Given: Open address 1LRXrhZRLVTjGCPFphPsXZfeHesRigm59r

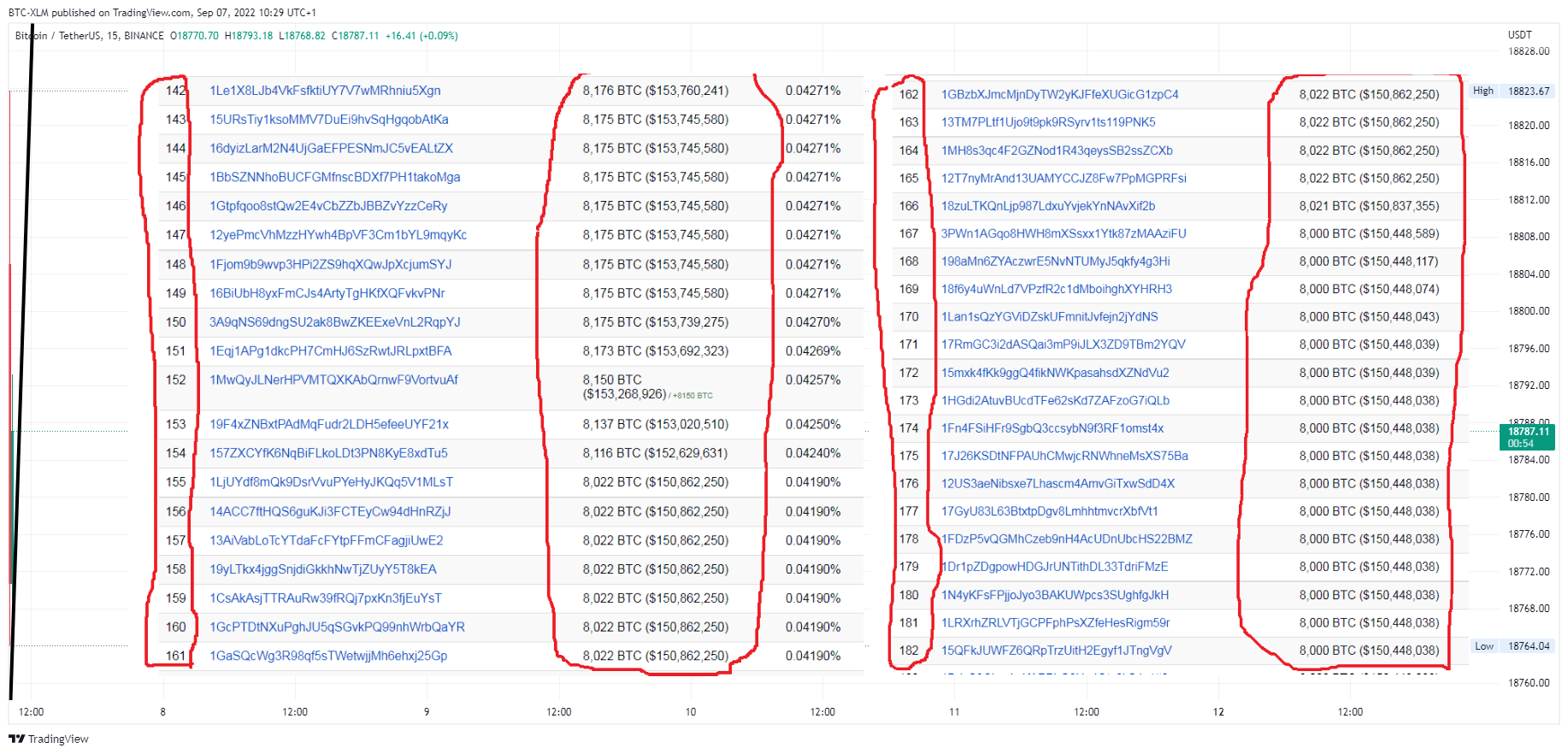Looking at the screenshot, I should tap(1055, 623).
